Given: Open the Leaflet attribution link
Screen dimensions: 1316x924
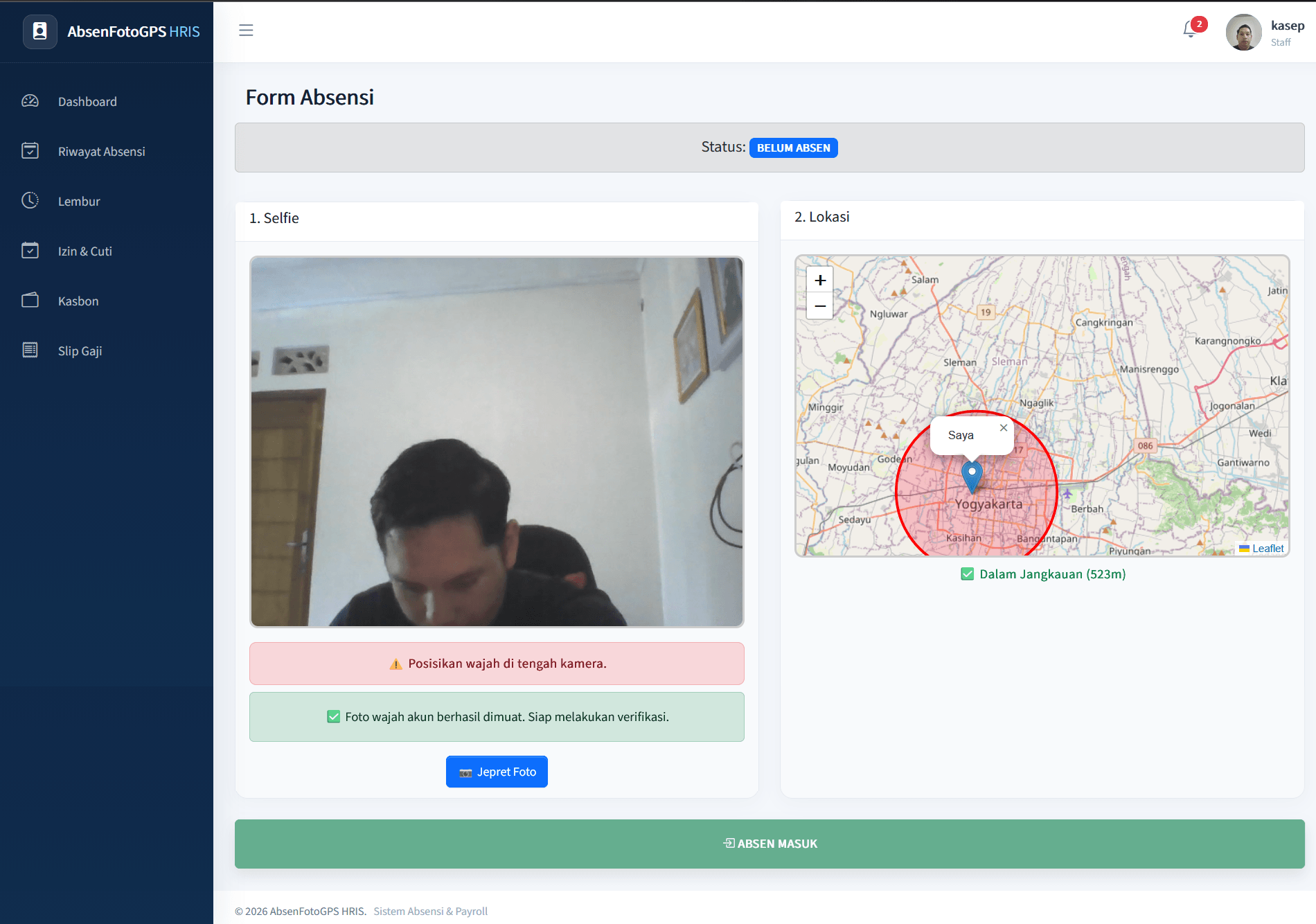Looking at the screenshot, I should coord(1268,549).
